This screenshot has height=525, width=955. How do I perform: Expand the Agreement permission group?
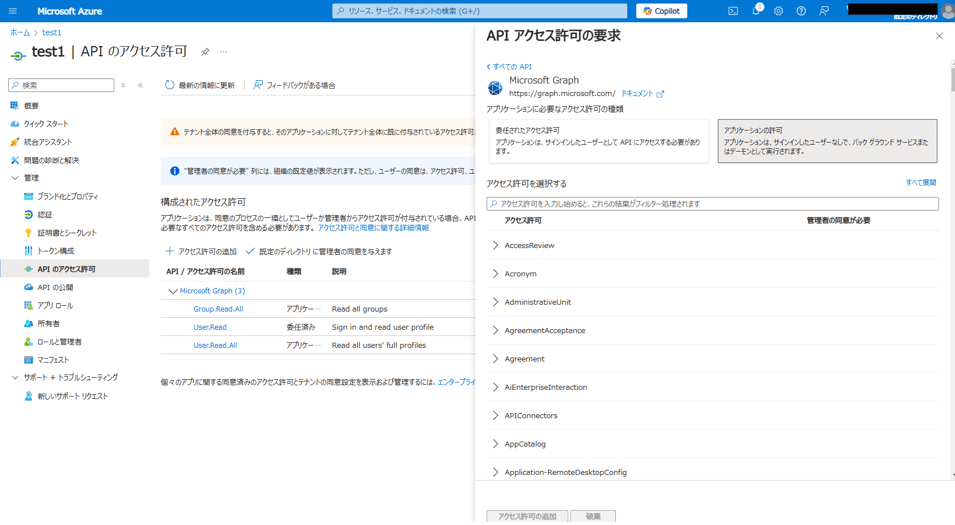pos(495,359)
